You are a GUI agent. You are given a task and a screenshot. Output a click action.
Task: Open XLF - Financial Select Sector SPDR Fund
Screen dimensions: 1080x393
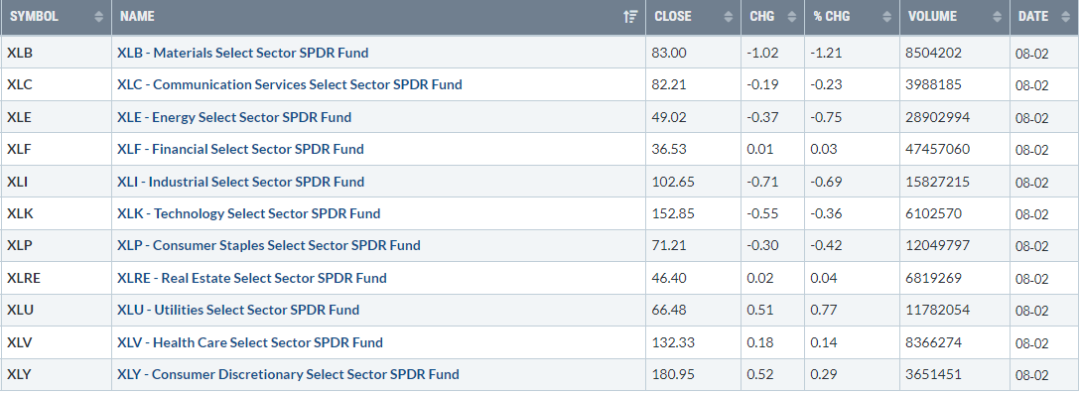point(240,149)
